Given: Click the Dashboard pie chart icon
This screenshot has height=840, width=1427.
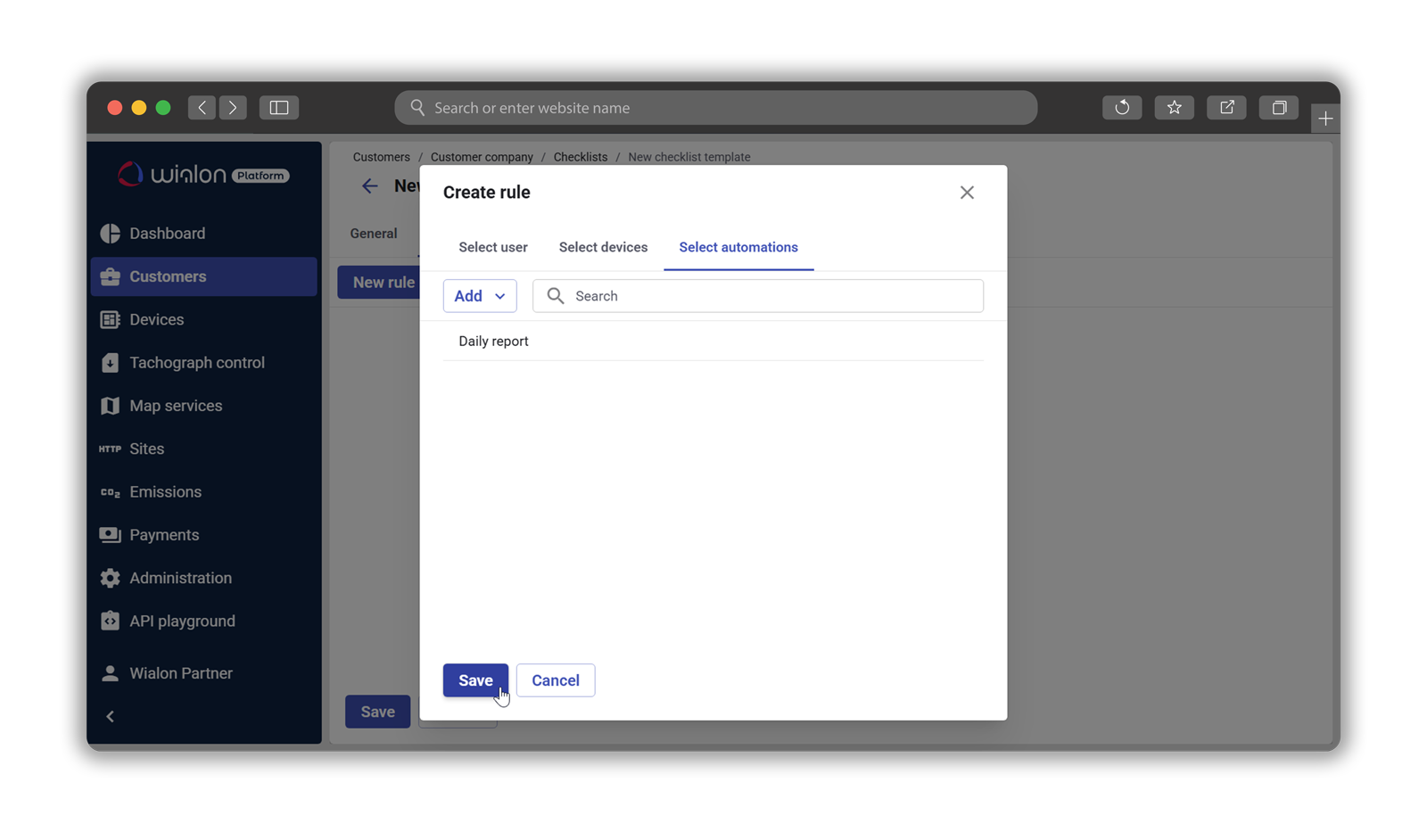Looking at the screenshot, I should click(110, 234).
